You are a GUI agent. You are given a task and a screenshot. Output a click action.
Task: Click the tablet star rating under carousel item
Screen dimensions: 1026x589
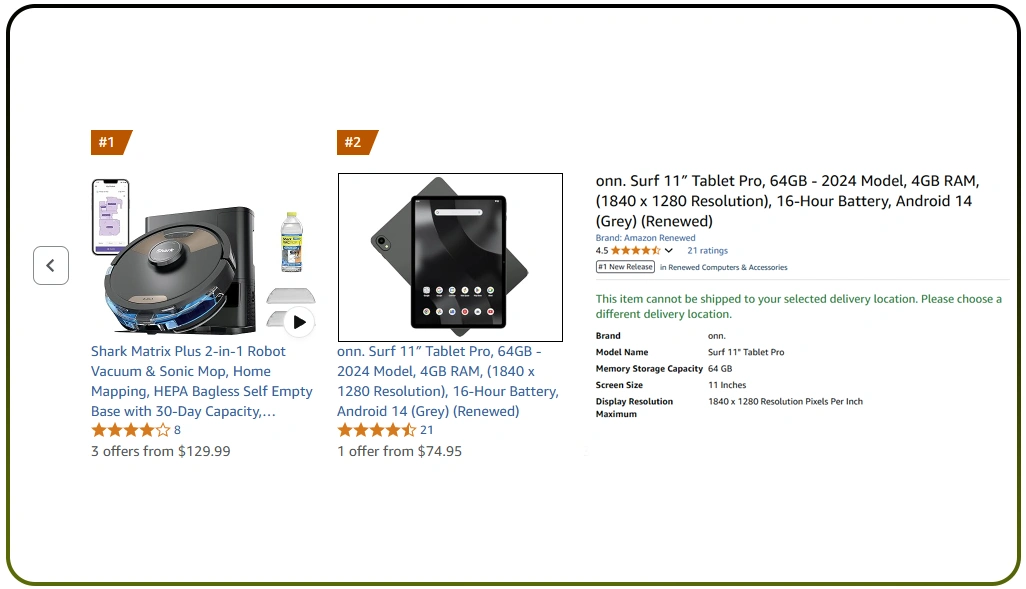(x=376, y=431)
